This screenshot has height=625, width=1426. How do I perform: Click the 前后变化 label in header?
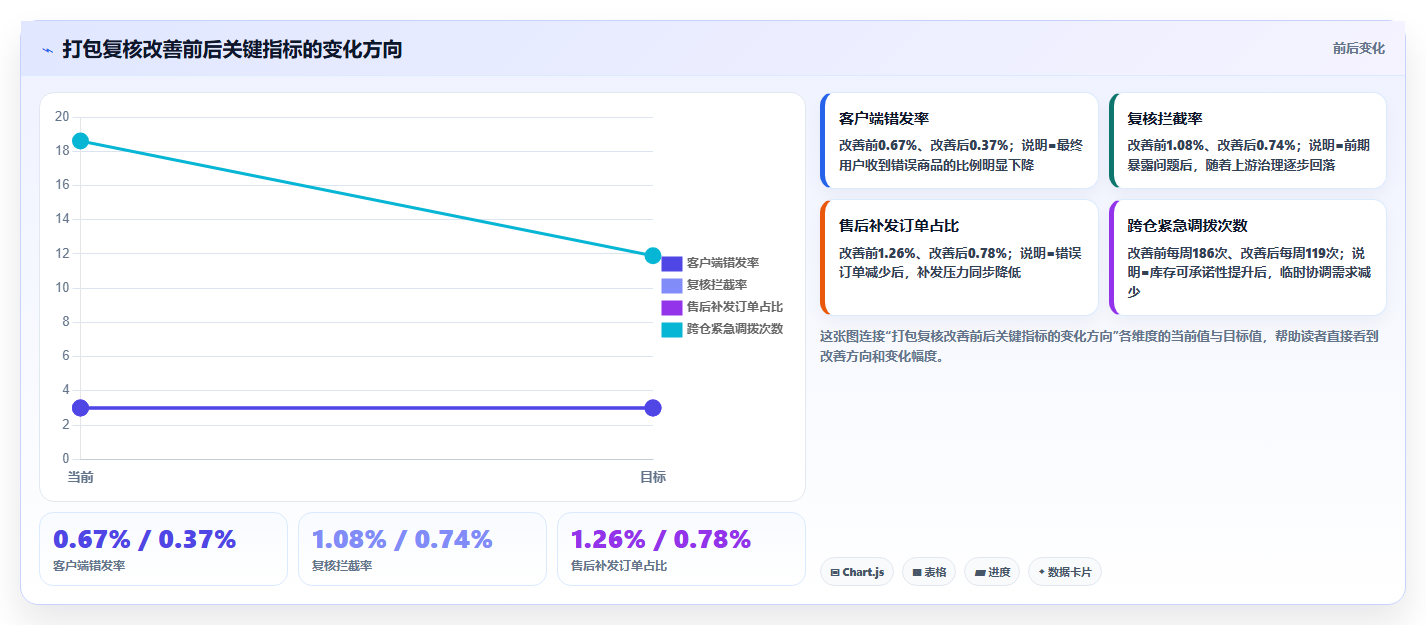coord(1358,48)
